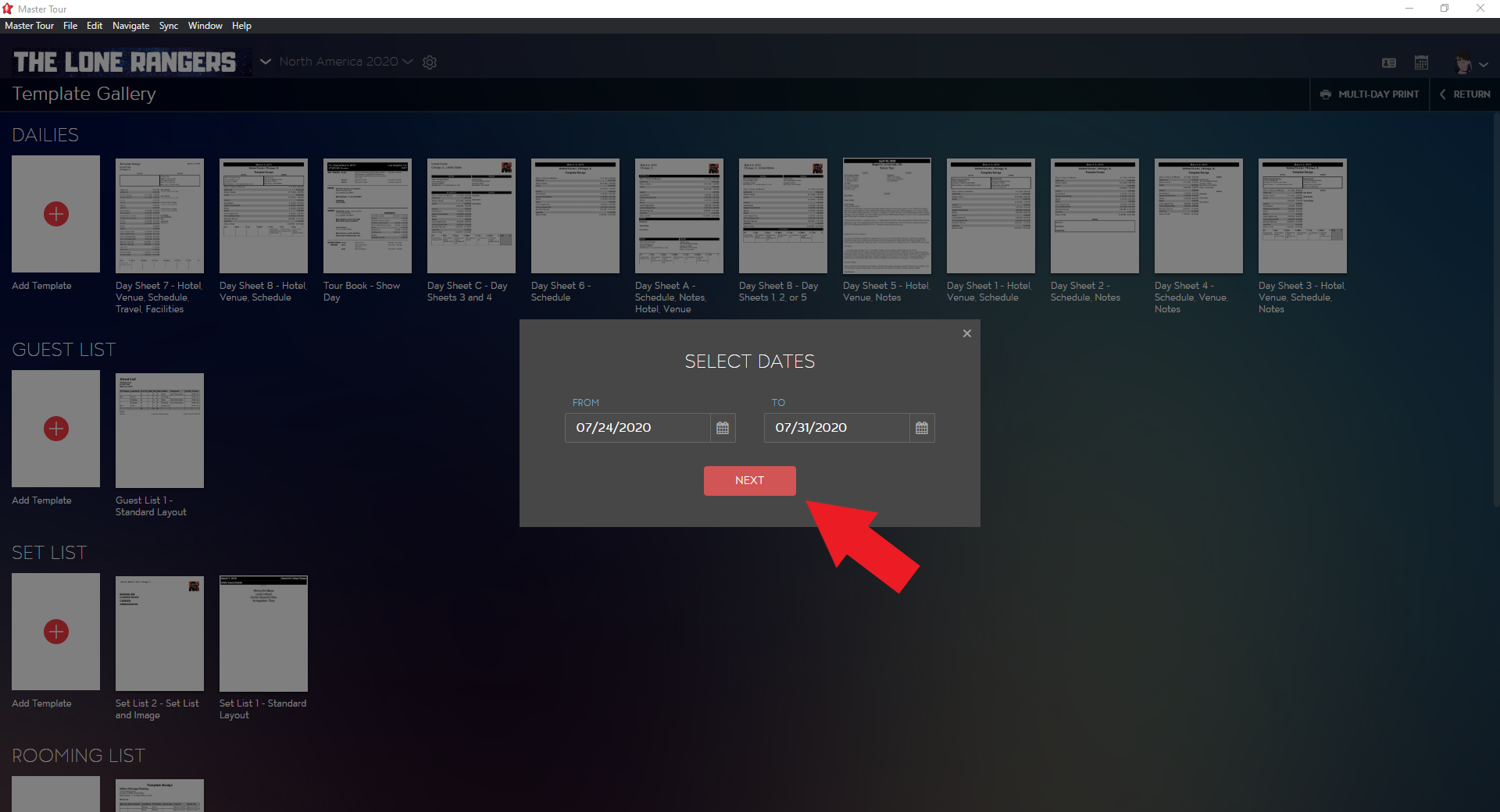Select Set List 2 template thumbnail
Image resolution: width=1500 pixels, height=812 pixels.
click(159, 633)
